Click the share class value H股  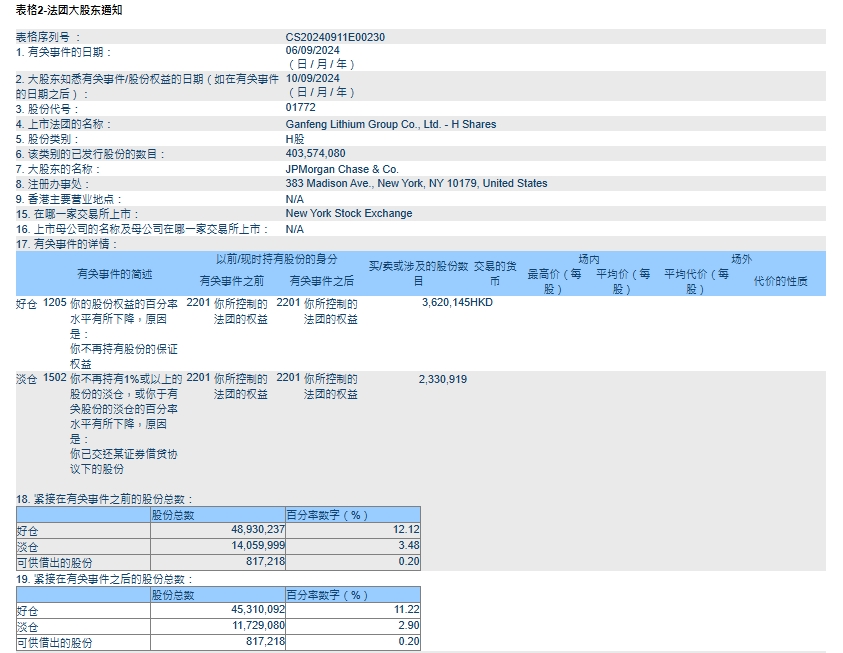pos(295,139)
